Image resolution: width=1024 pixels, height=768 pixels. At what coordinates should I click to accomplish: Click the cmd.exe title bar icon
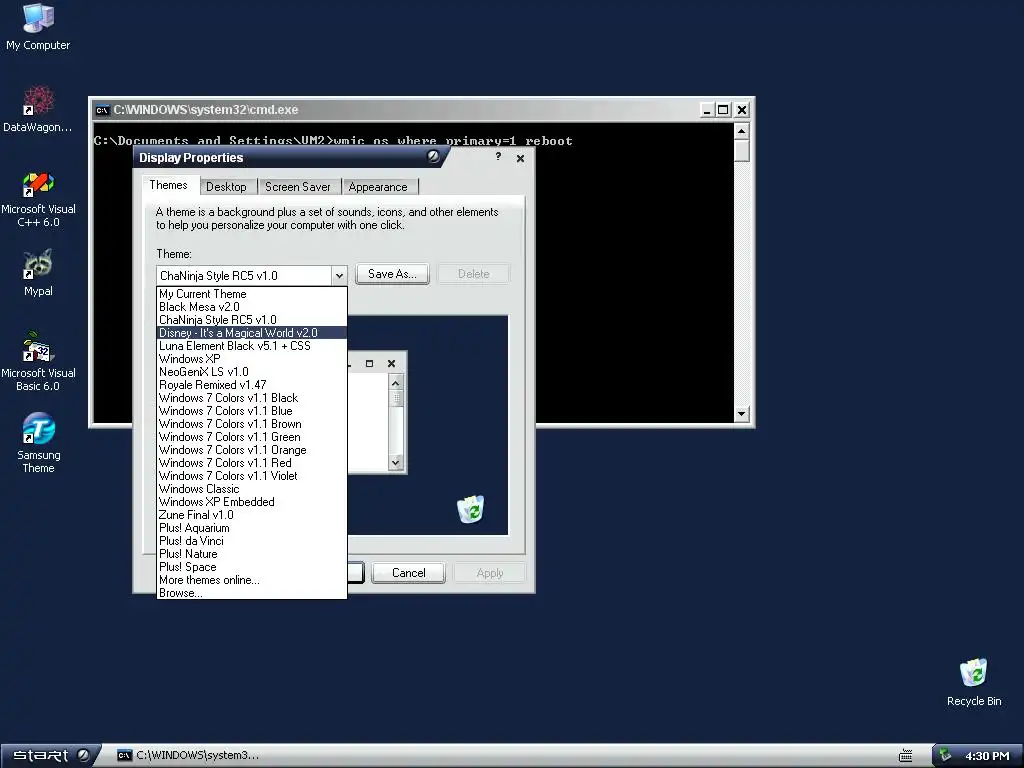(x=103, y=110)
